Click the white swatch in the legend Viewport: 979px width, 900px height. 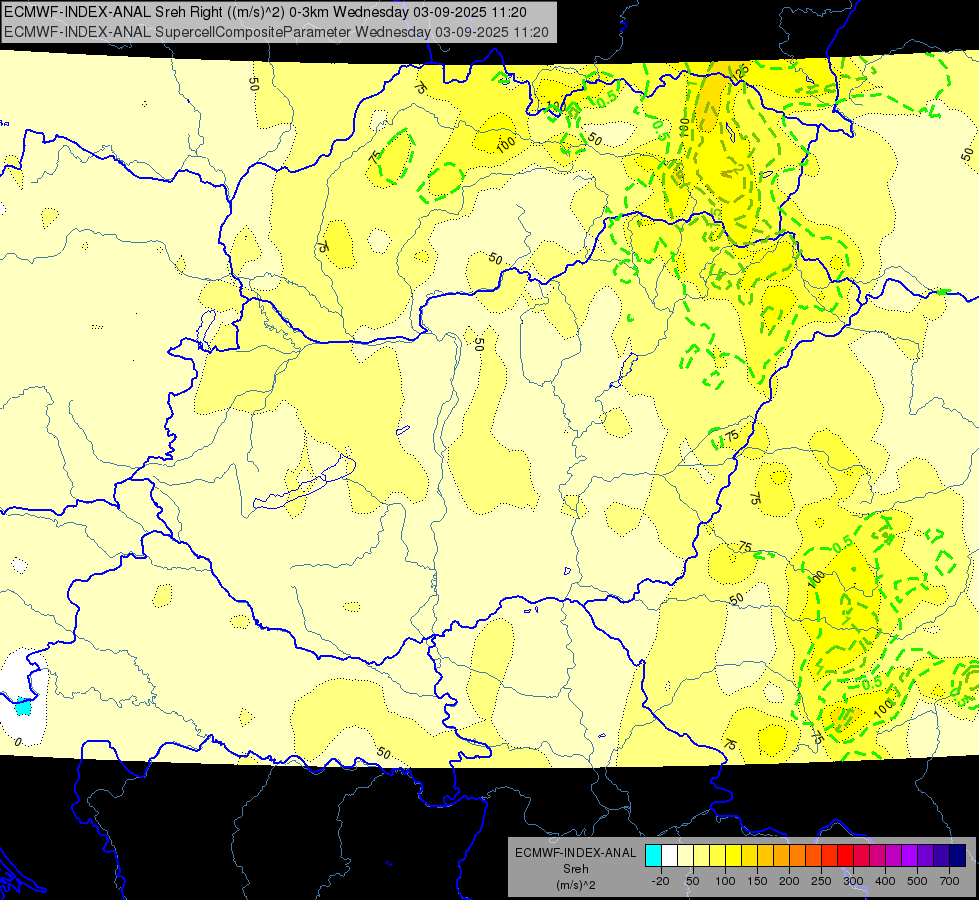pyautogui.click(x=669, y=856)
